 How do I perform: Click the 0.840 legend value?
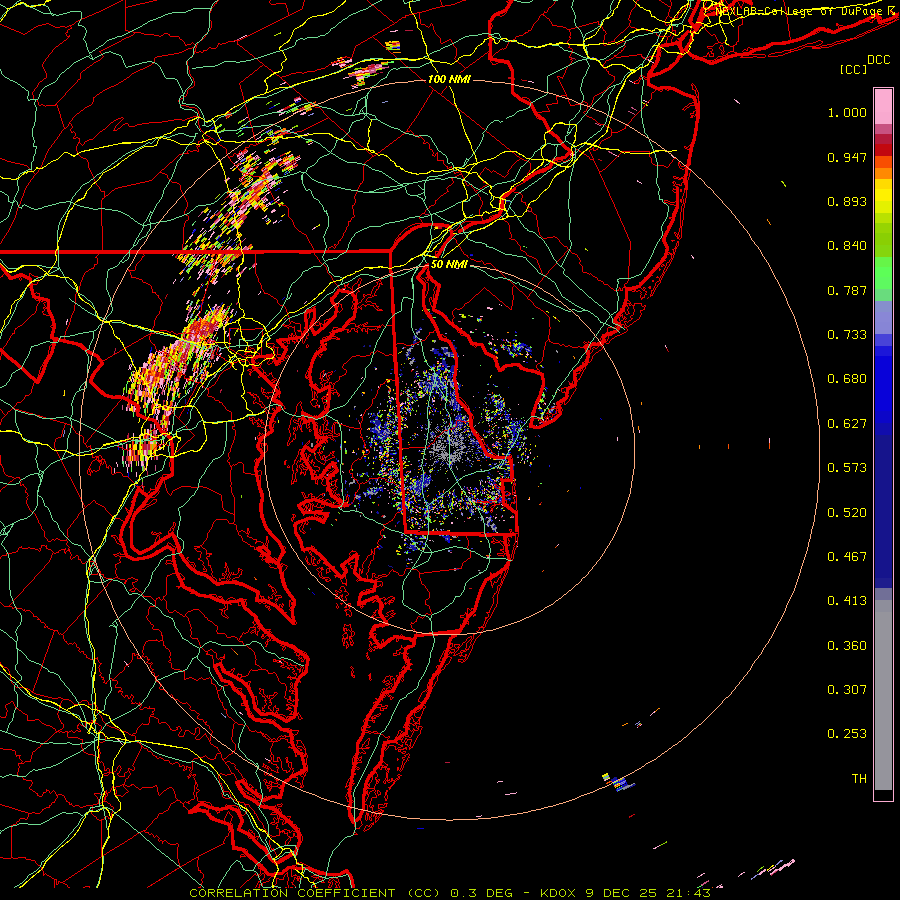coord(847,246)
